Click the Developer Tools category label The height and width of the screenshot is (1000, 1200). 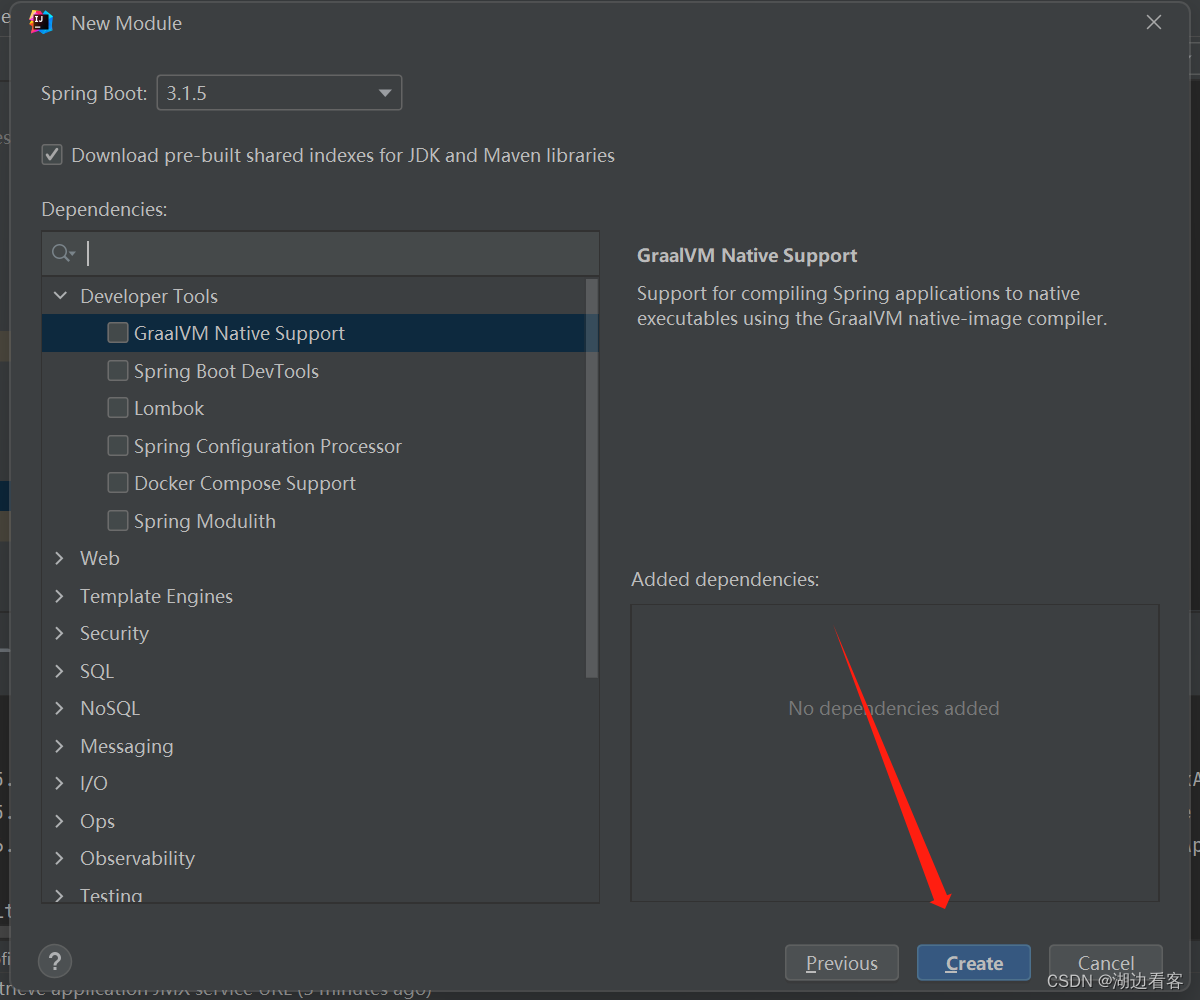[x=149, y=296]
